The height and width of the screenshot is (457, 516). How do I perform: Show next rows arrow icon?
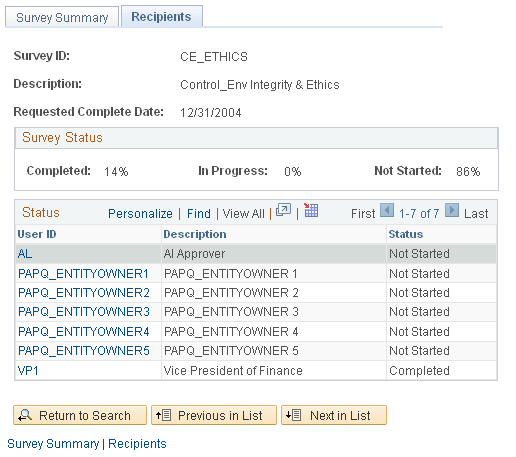pos(452,211)
